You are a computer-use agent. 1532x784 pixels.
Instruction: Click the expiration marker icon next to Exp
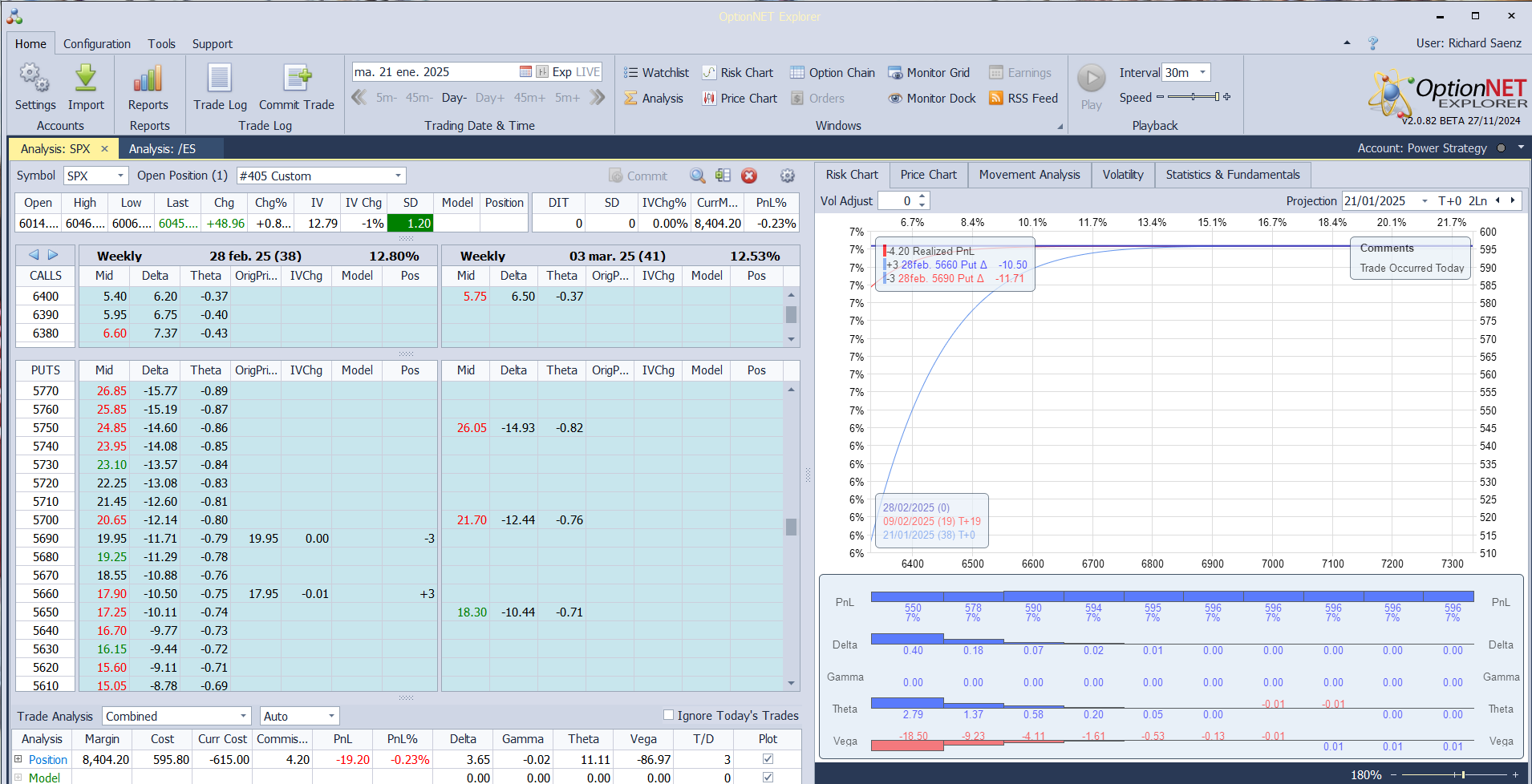pos(542,71)
